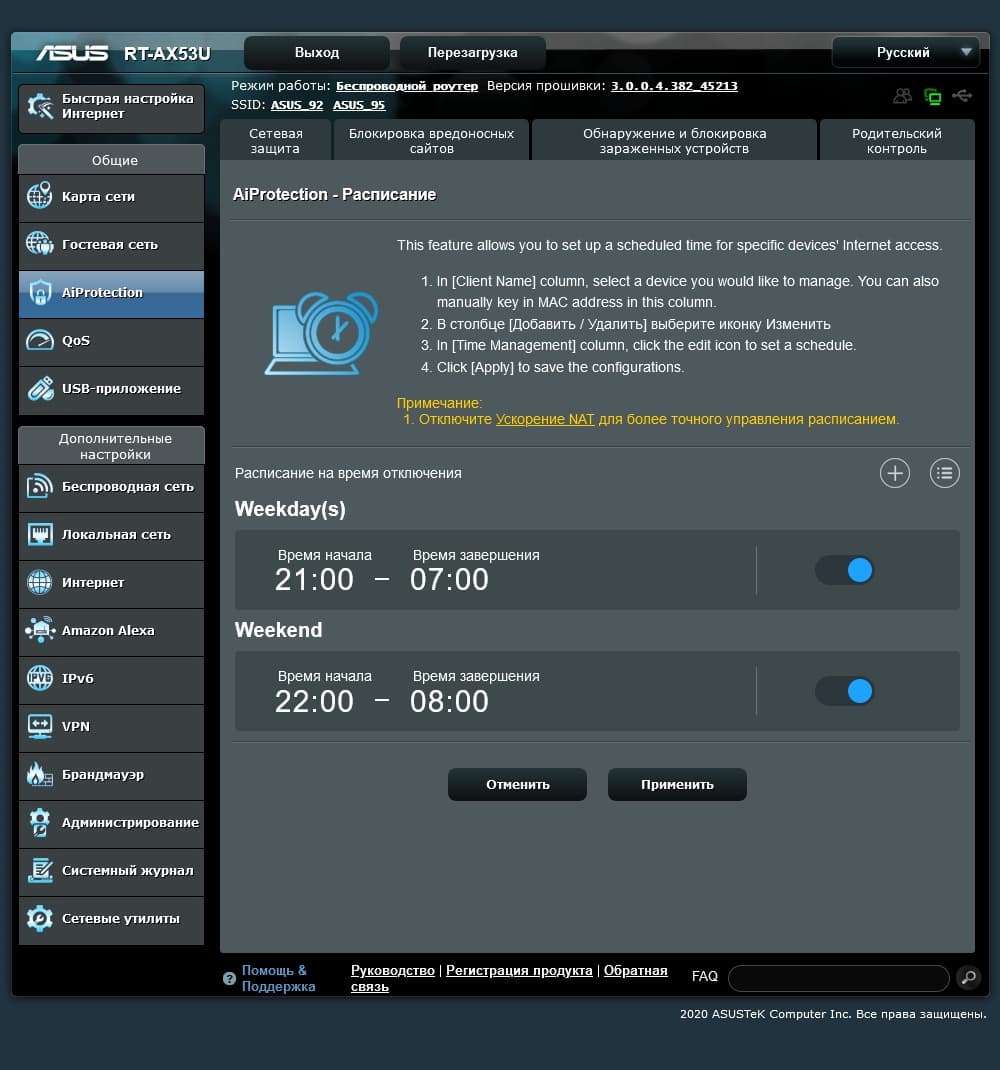The image size is (1000, 1070).
Task: Open Брандмауэр firewall flame icon
Action: pos(40,774)
